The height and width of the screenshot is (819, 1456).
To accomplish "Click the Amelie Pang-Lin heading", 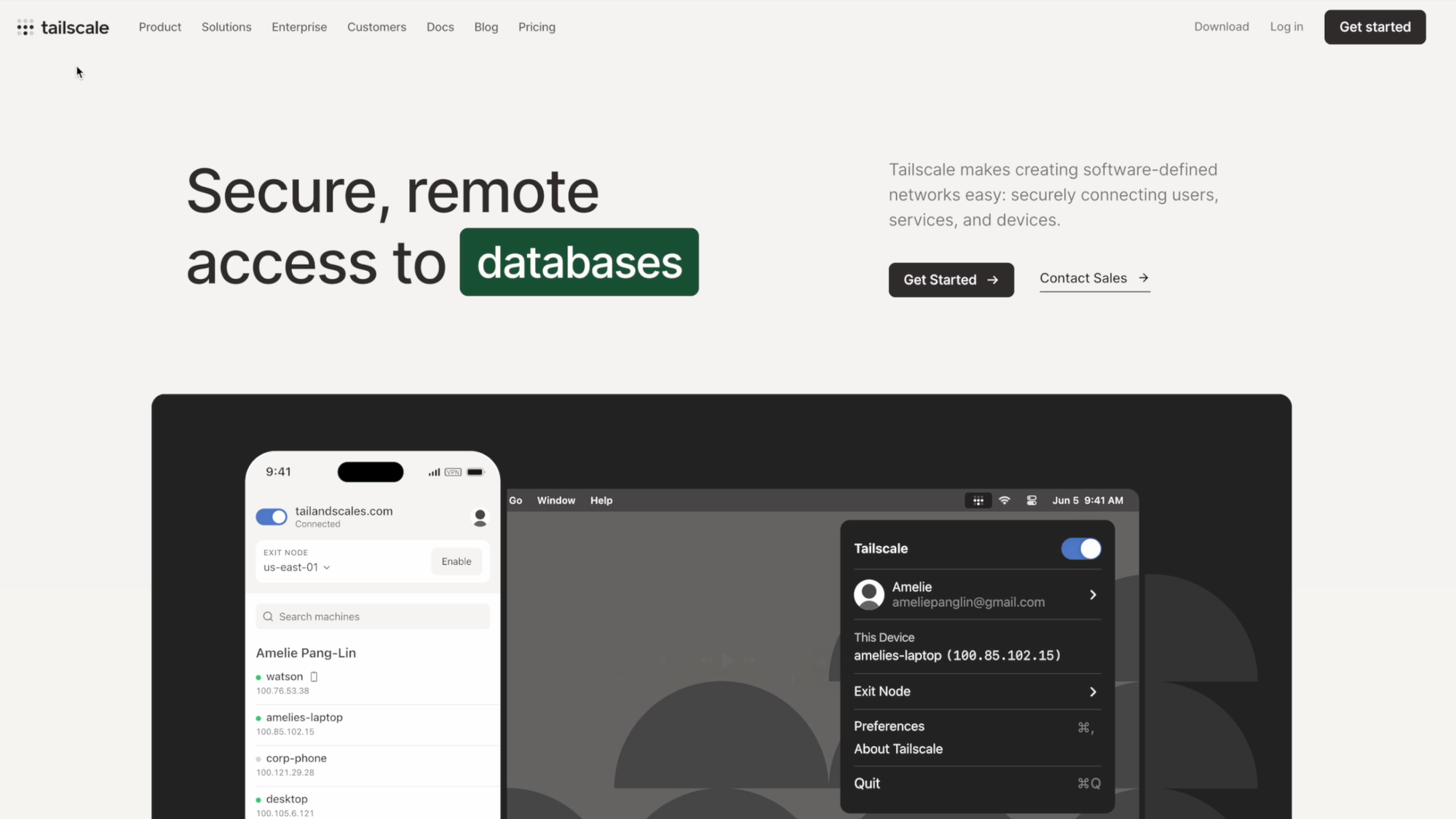I will [x=306, y=653].
